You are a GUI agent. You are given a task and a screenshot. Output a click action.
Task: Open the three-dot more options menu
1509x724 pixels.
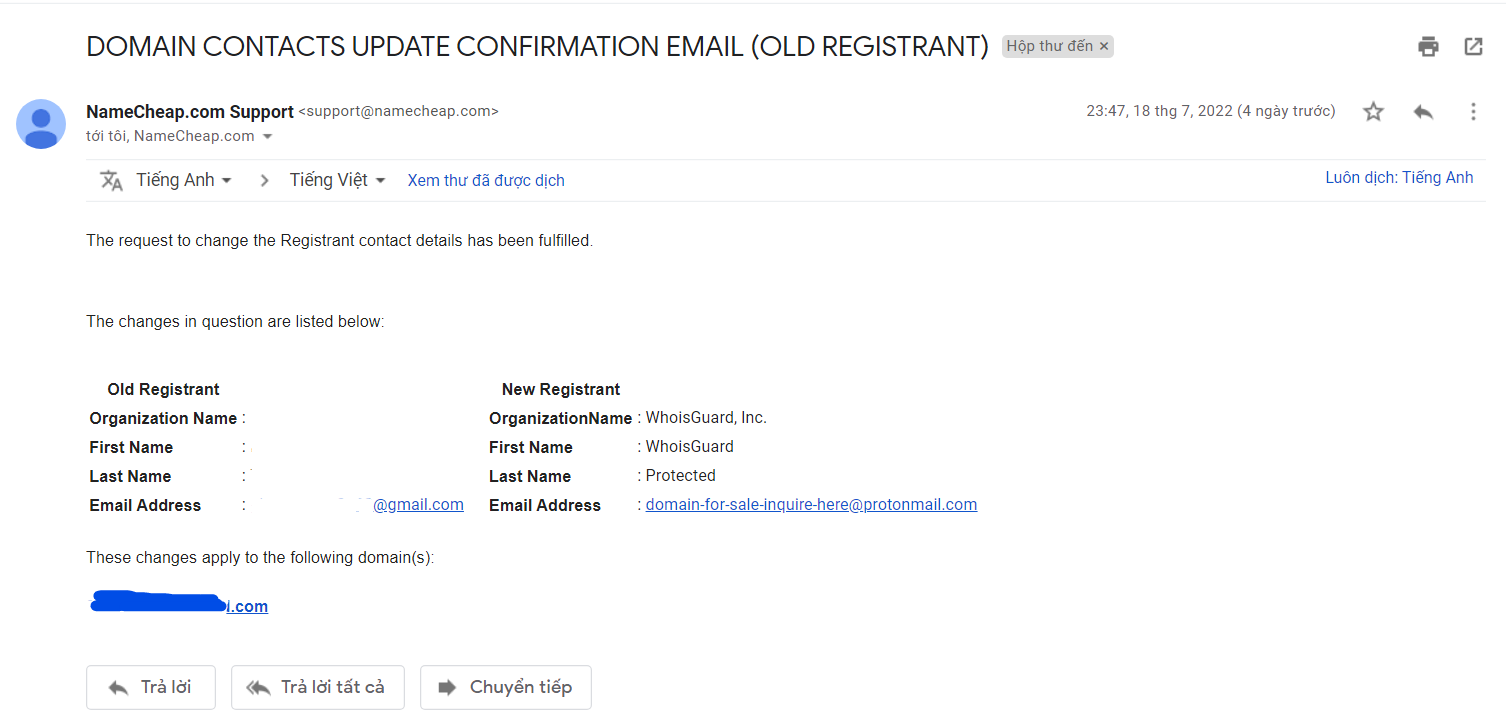click(x=1473, y=112)
